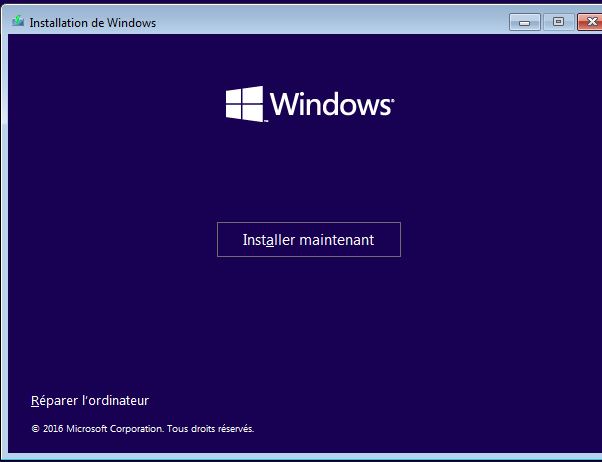
Task: Minimize the Installation de Windows window
Action: tap(524, 22)
